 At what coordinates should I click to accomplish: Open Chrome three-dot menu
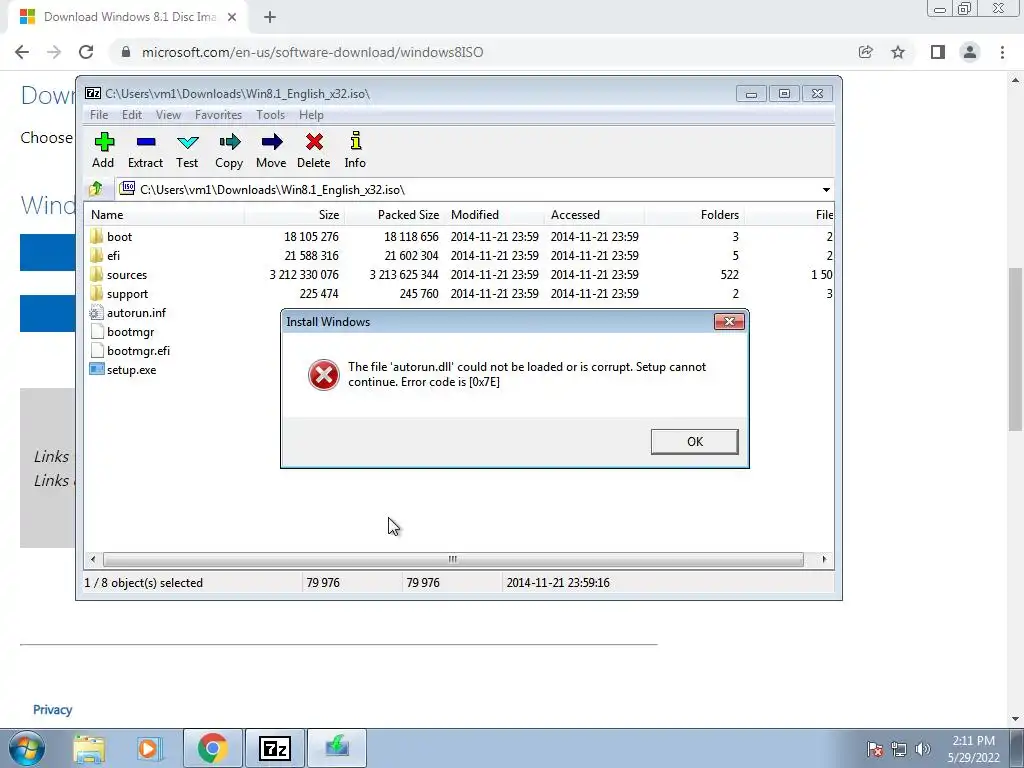(x=1002, y=52)
